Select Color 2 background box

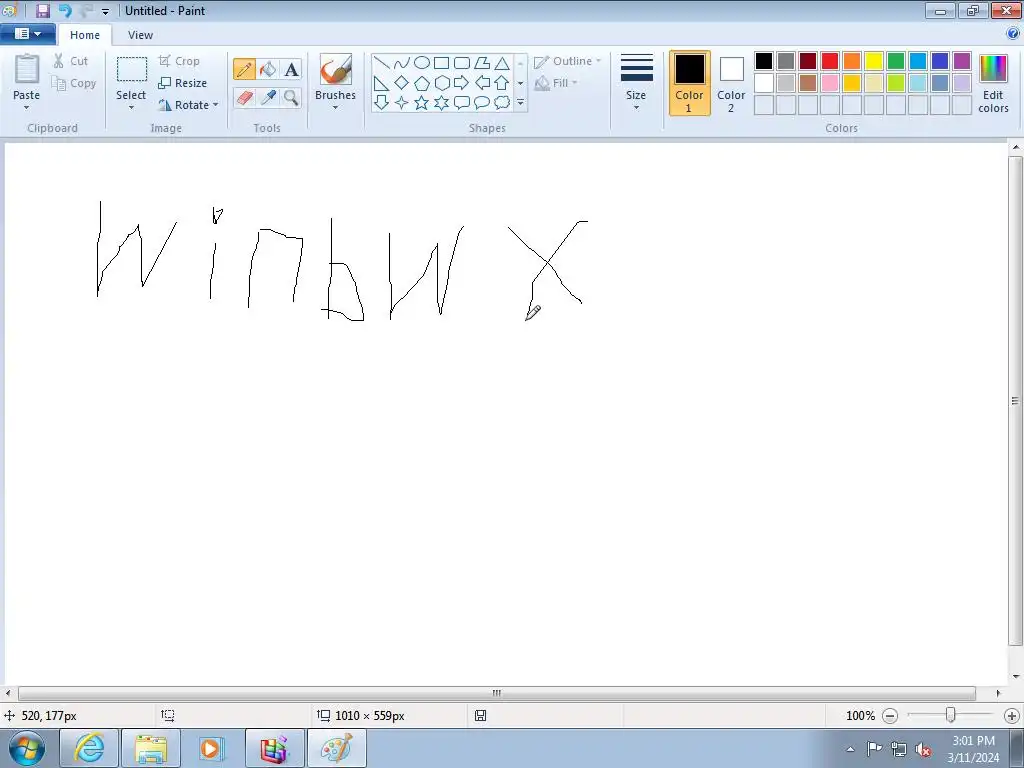click(731, 83)
